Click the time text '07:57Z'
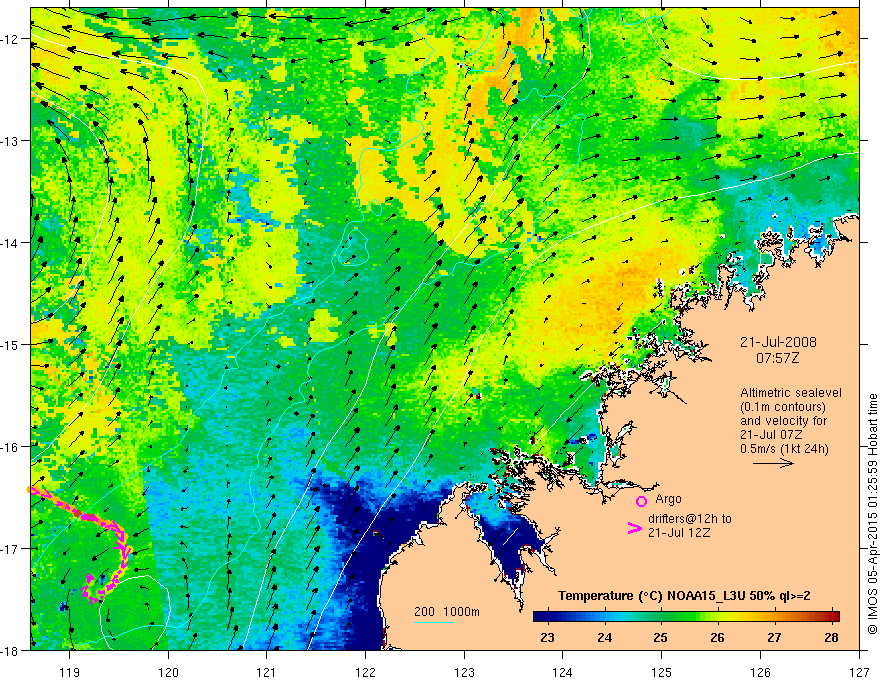 click(x=777, y=358)
